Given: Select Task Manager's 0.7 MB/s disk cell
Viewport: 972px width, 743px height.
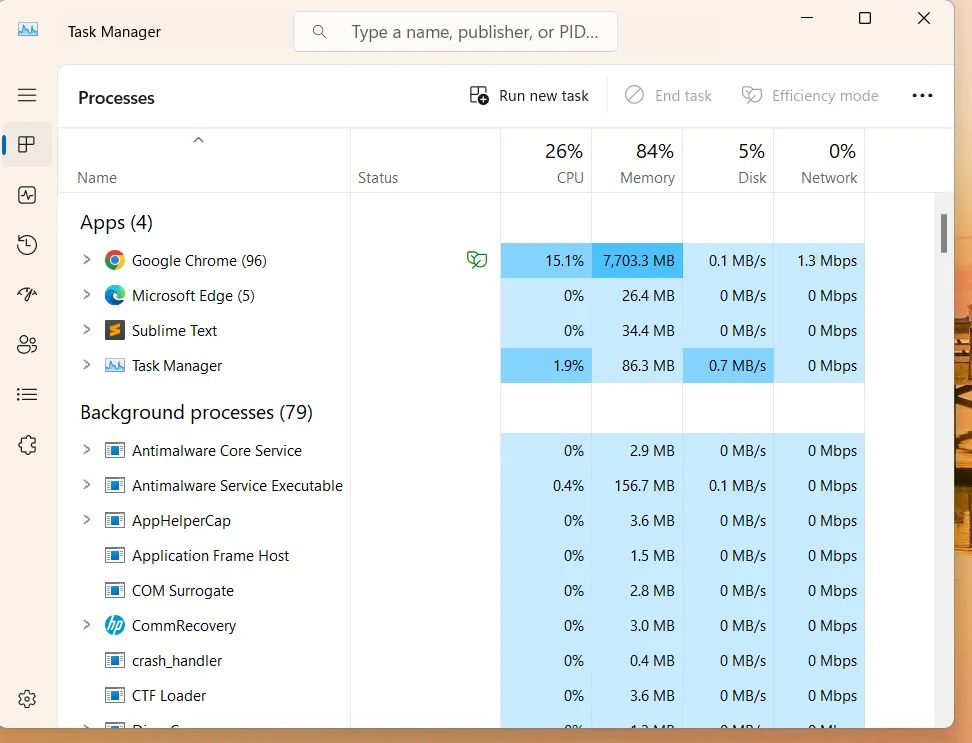Looking at the screenshot, I should tap(728, 366).
